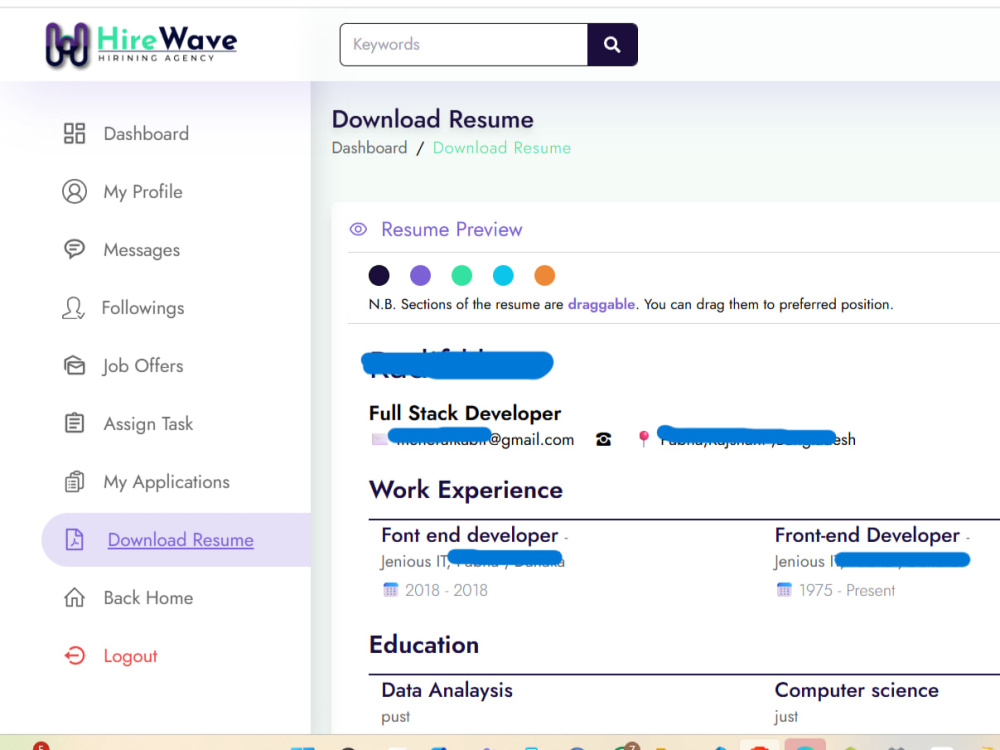Click the 'Font end developer' entry
Screen dimensions: 1000x750
(x=470, y=535)
